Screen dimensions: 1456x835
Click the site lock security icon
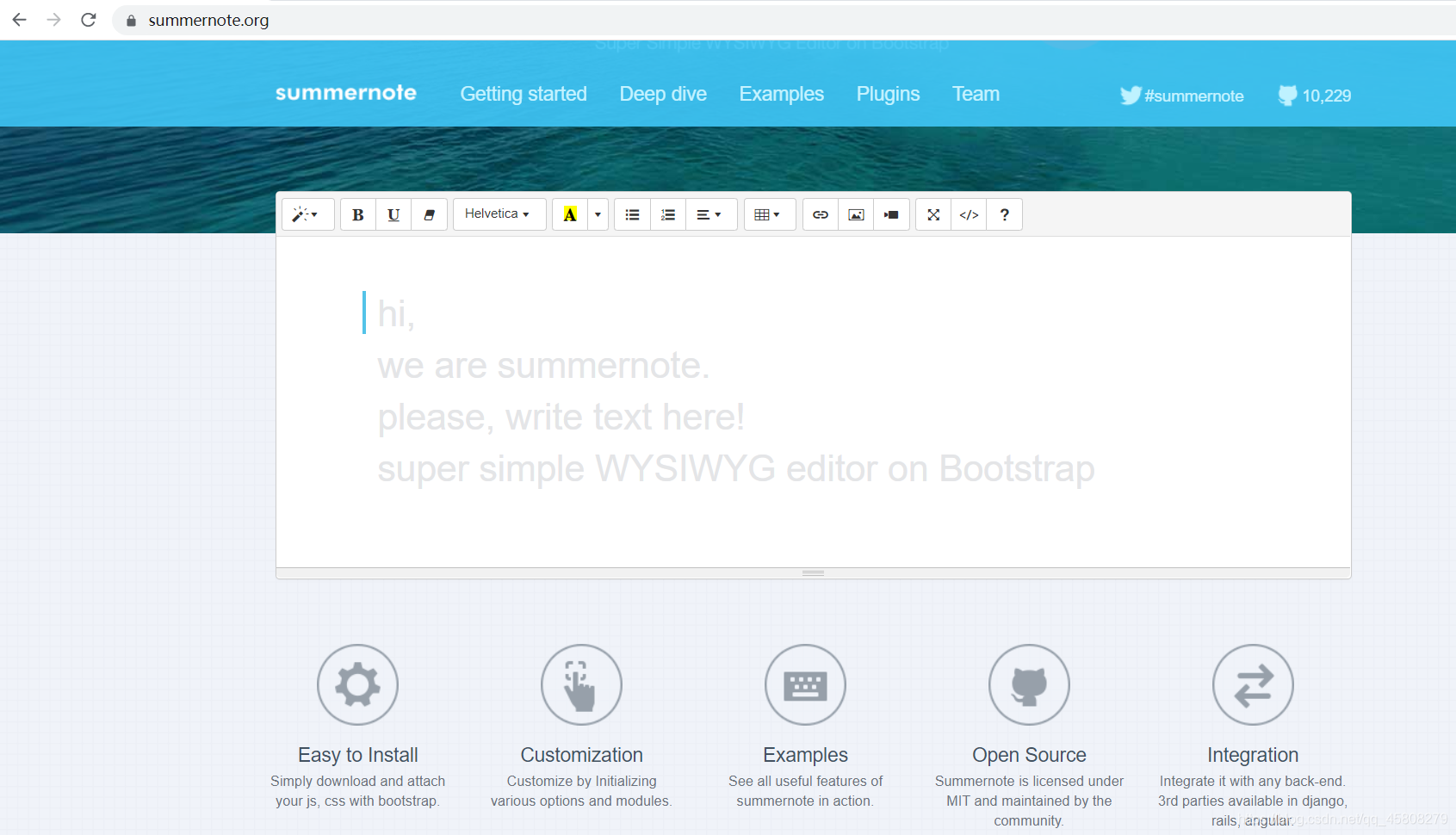[131, 21]
